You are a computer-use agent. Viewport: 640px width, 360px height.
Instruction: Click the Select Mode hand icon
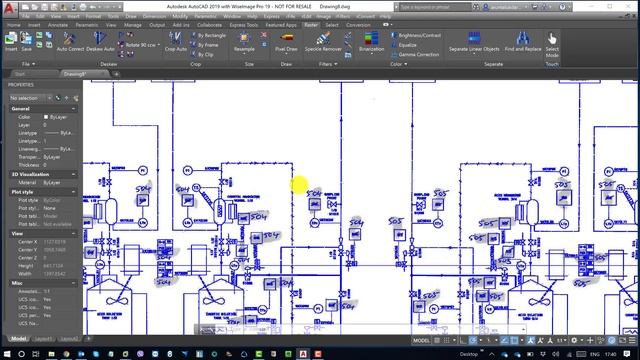[552, 39]
